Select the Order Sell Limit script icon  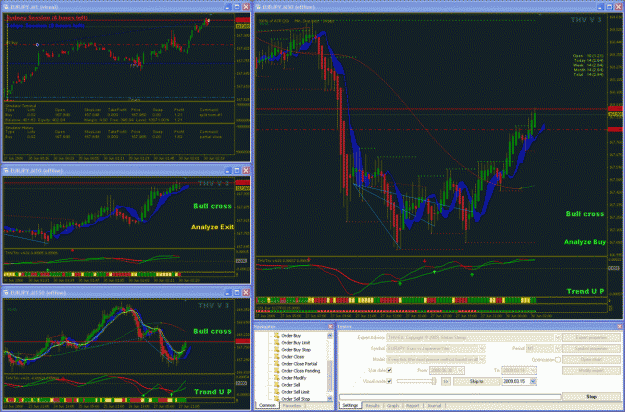(x=277, y=392)
